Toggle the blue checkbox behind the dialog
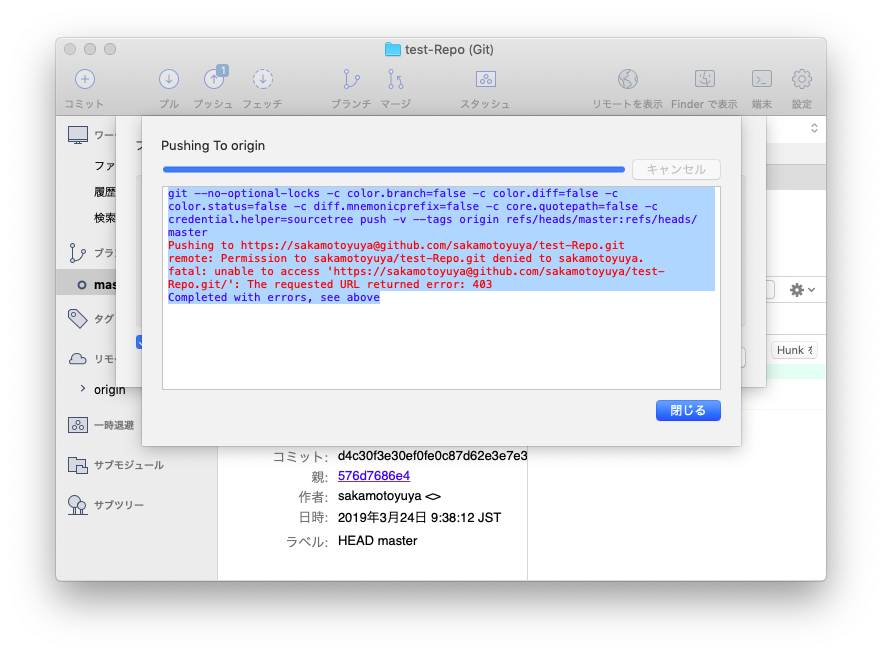 pyautogui.click(x=139, y=342)
